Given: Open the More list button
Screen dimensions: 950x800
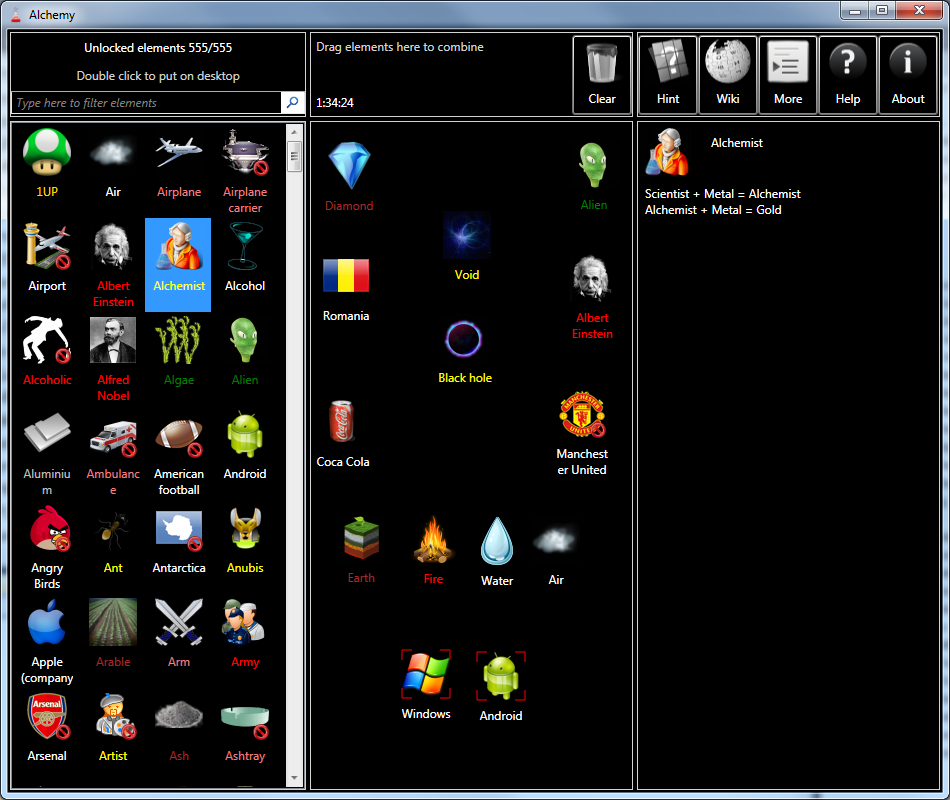Looking at the screenshot, I should (x=788, y=75).
